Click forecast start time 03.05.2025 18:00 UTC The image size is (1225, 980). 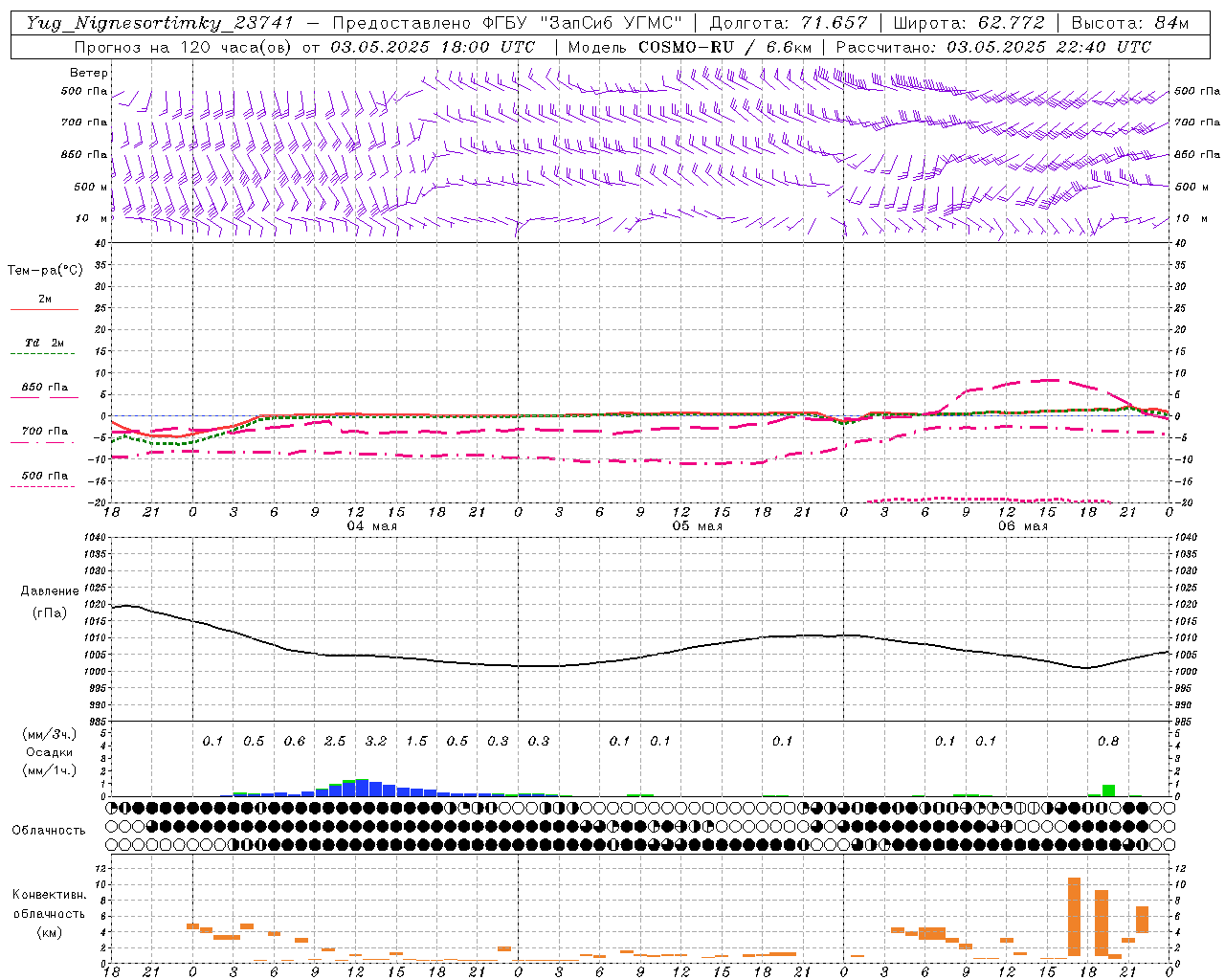(433, 47)
